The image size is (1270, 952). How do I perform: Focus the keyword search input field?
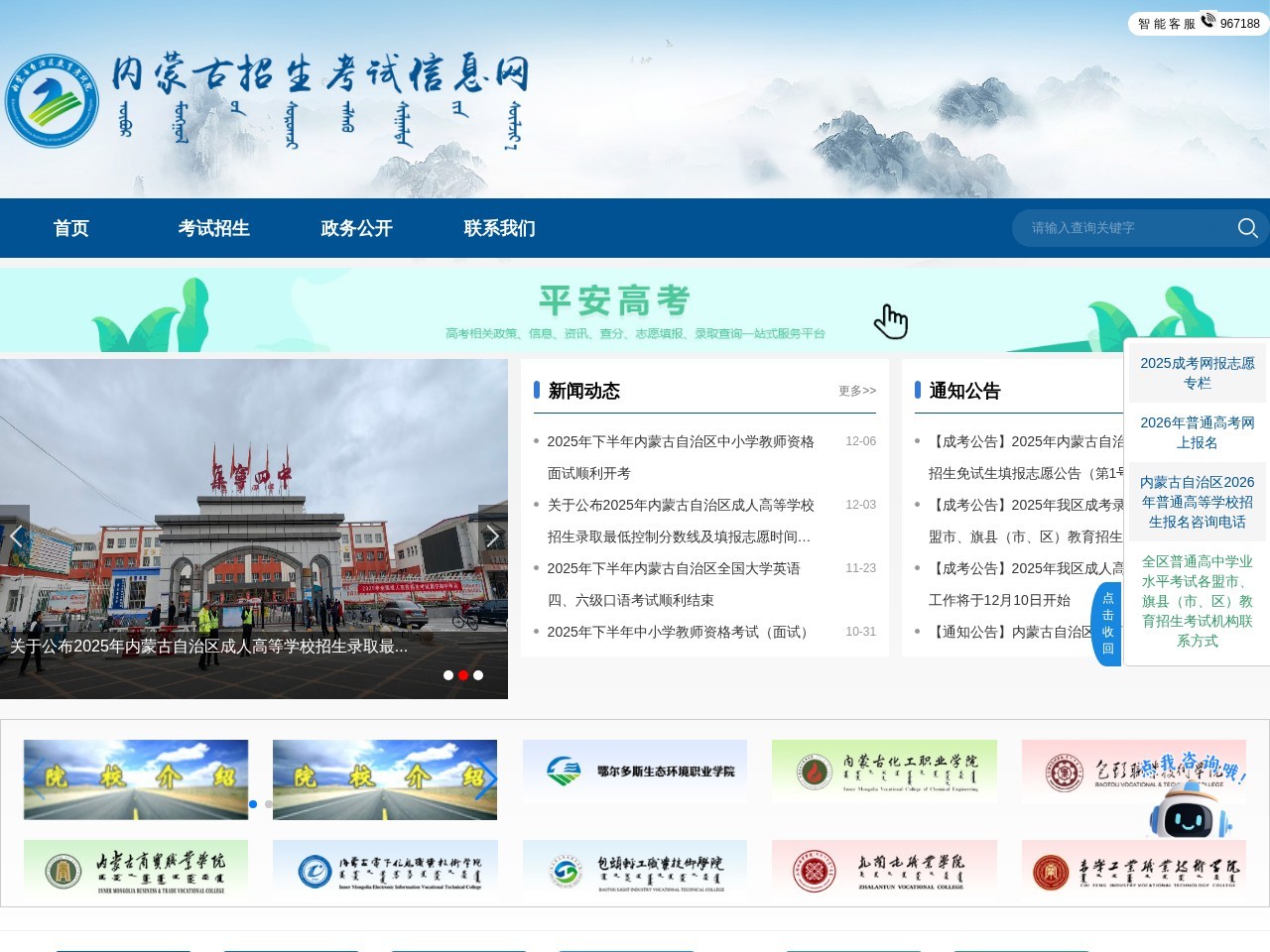1121,228
